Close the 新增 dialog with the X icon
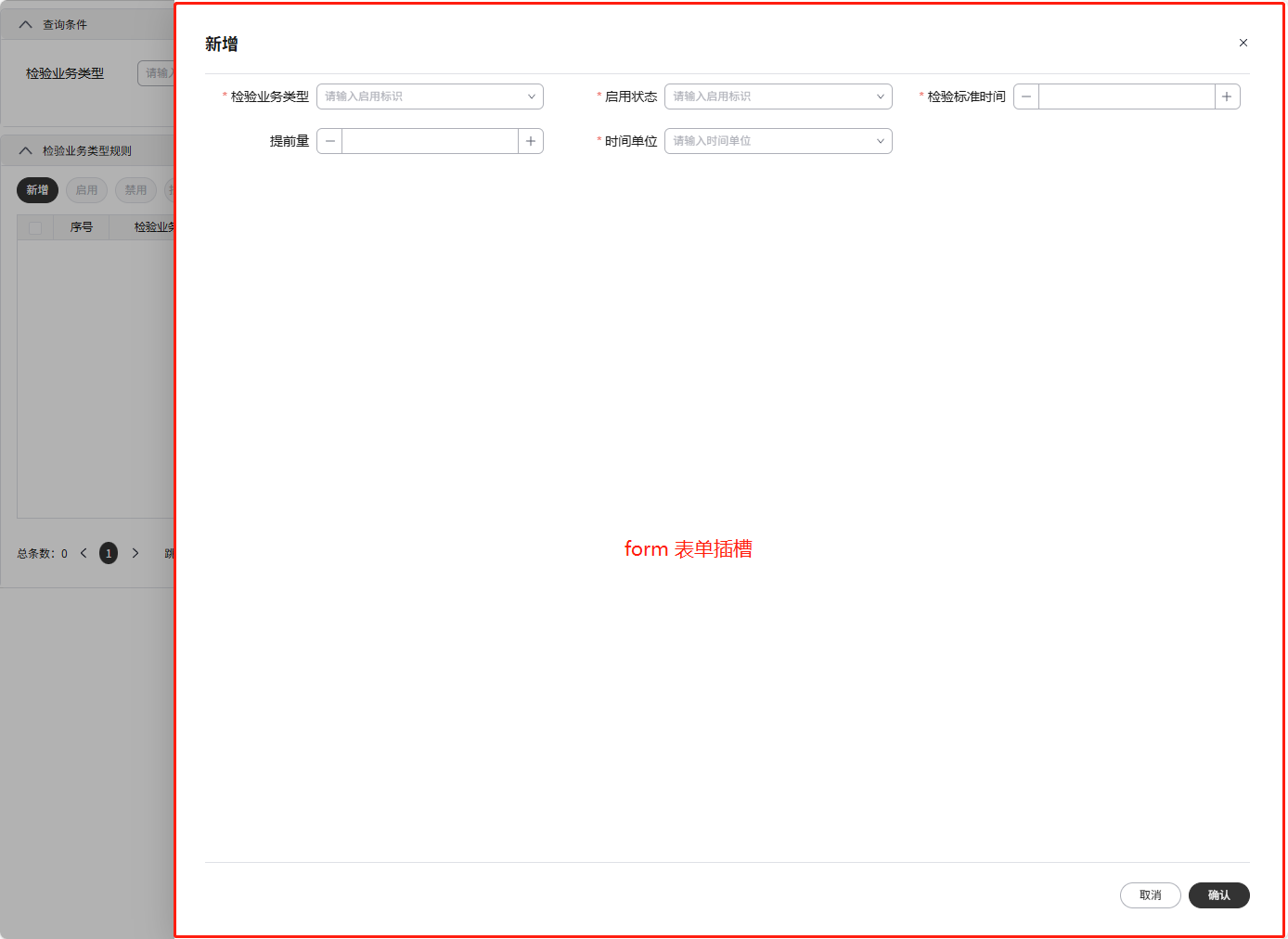 click(x=1243, y=43)
